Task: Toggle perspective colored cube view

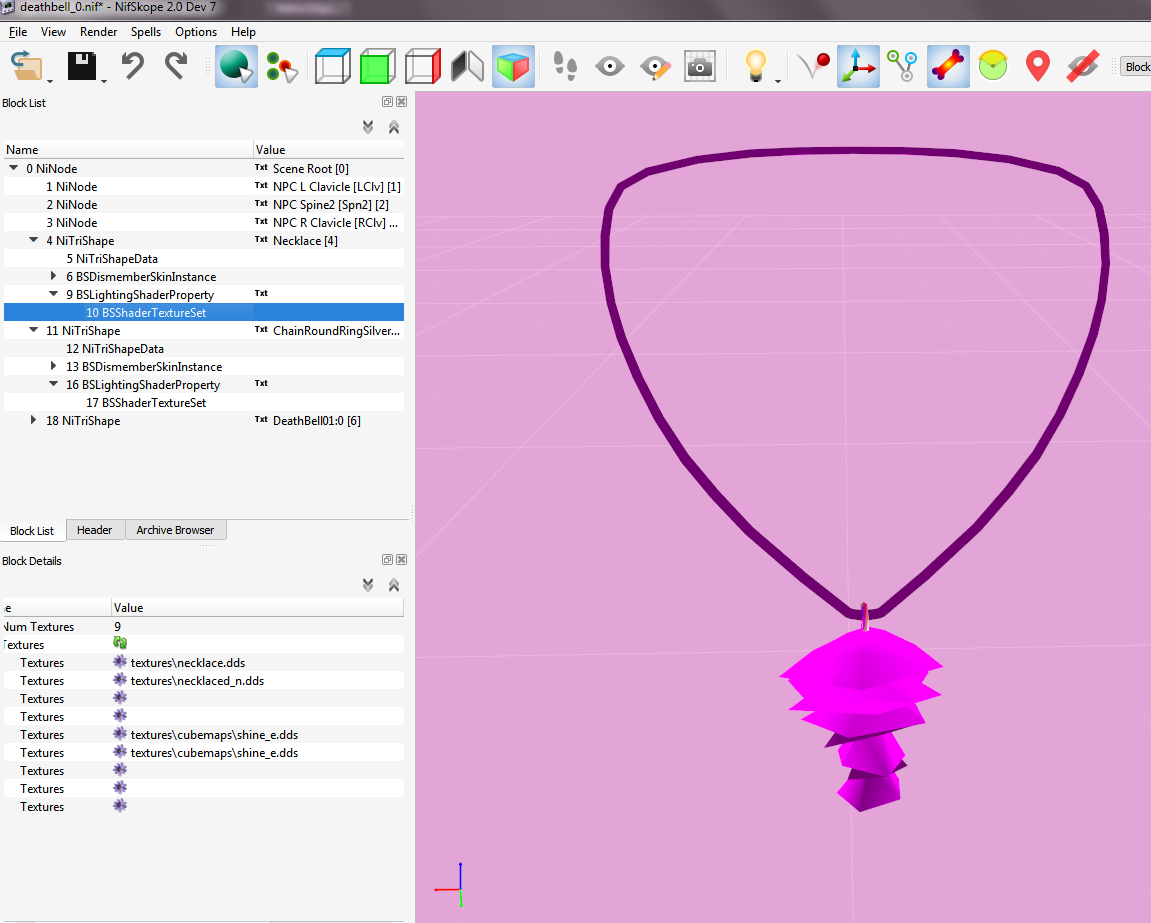Action: point(513,66)
